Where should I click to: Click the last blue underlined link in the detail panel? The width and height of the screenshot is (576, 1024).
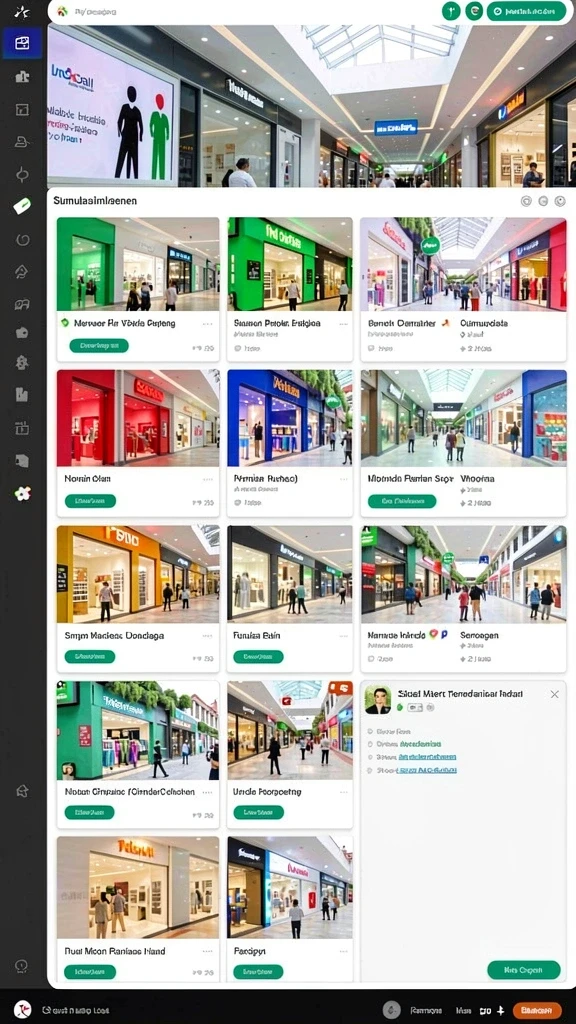[427, 770]
